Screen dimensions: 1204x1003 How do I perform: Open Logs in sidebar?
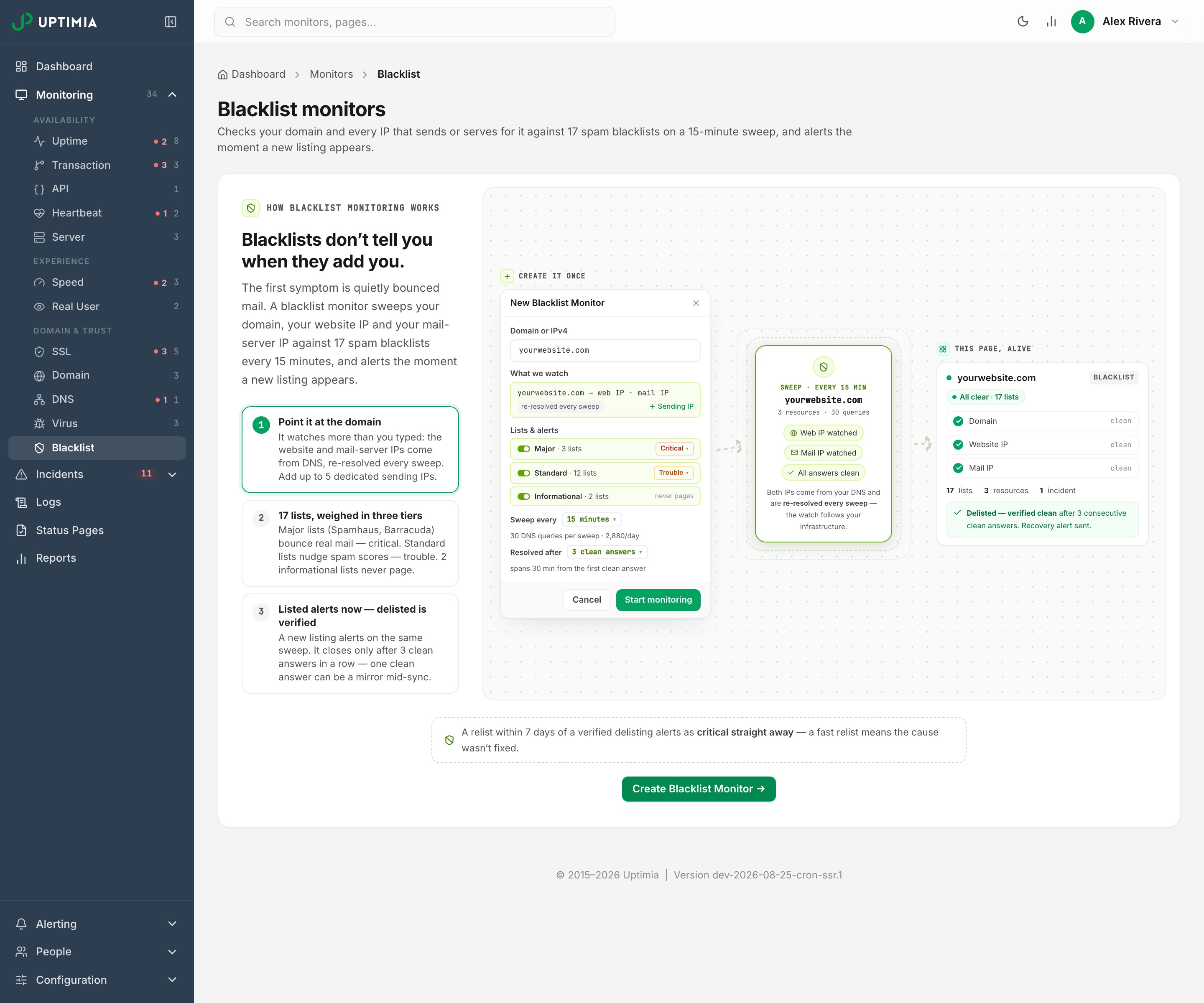pos(97,502)
